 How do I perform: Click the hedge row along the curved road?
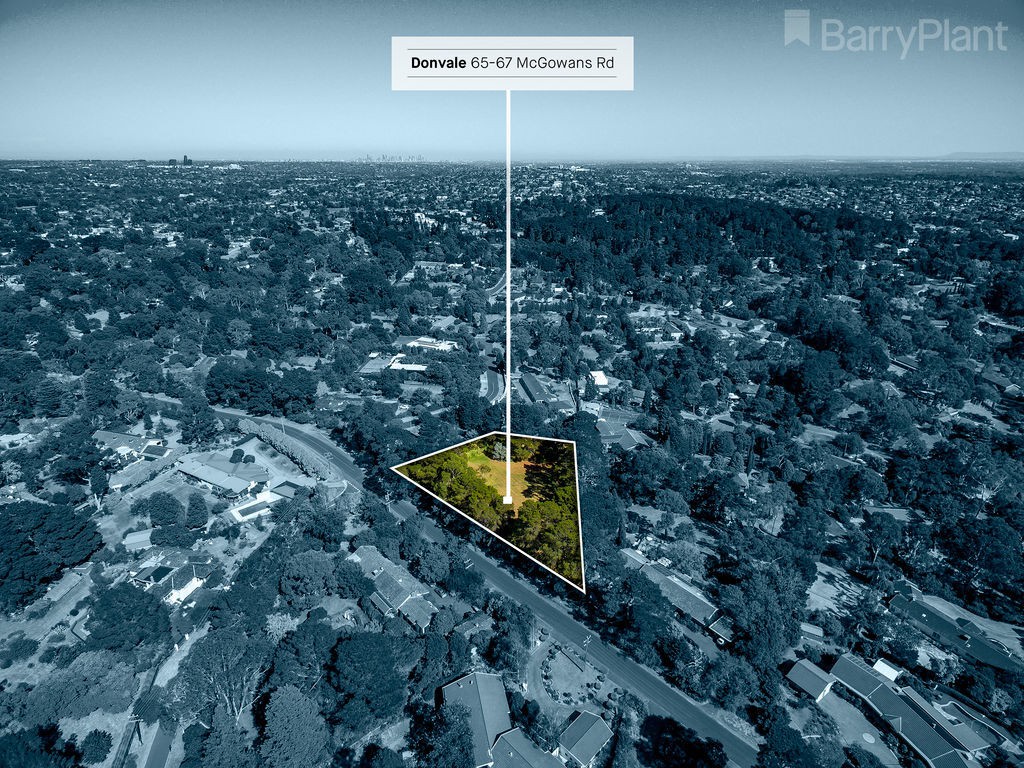tap(287, 448)
